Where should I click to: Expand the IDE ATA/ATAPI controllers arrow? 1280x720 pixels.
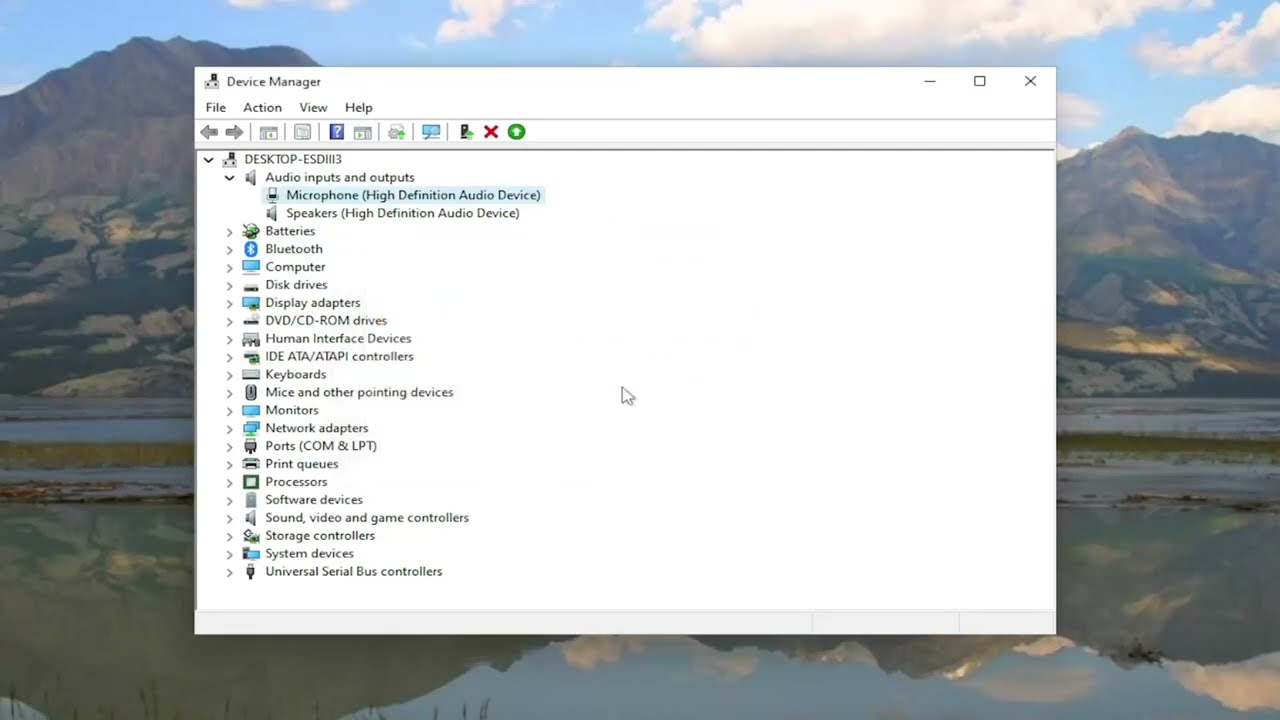229,357
